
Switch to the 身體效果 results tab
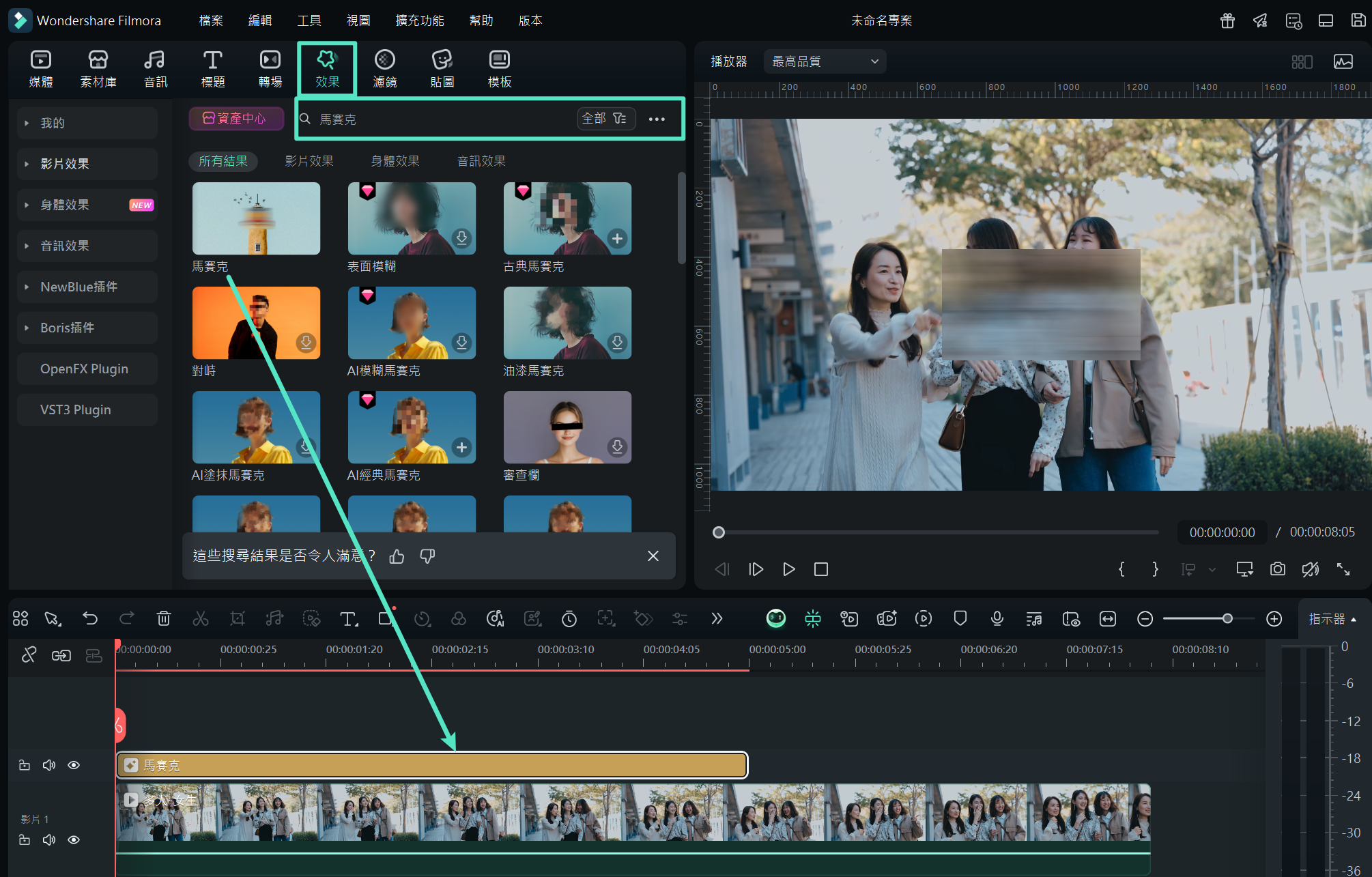pyautogui.click(x=395, y=161)
